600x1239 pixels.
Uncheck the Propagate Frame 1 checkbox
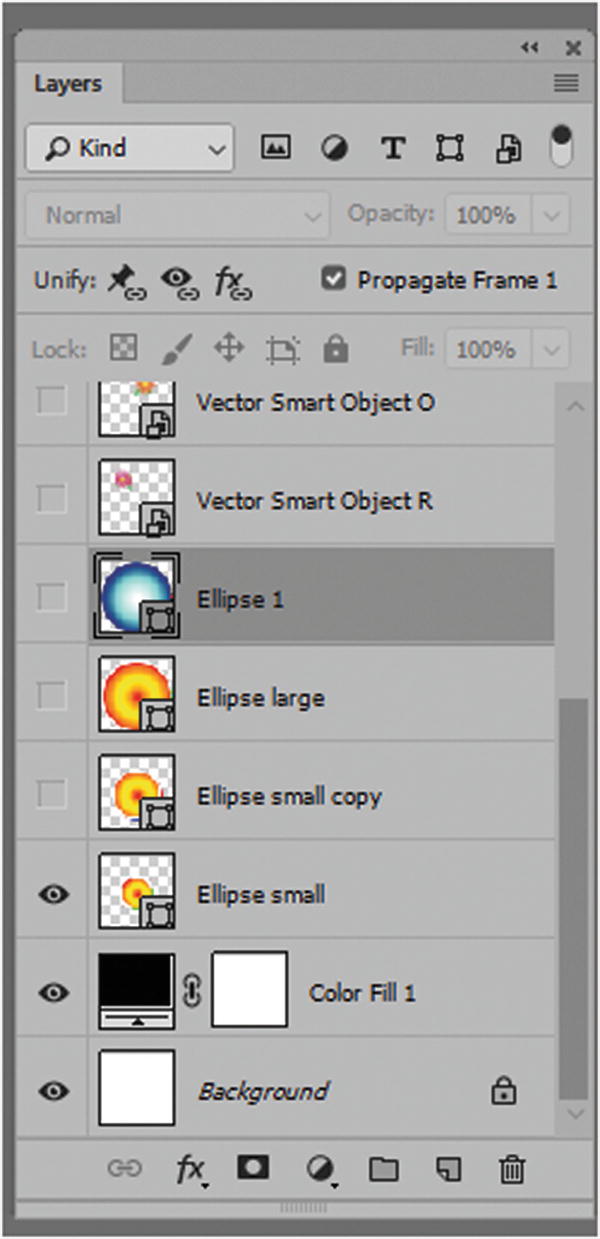point(335,280)
